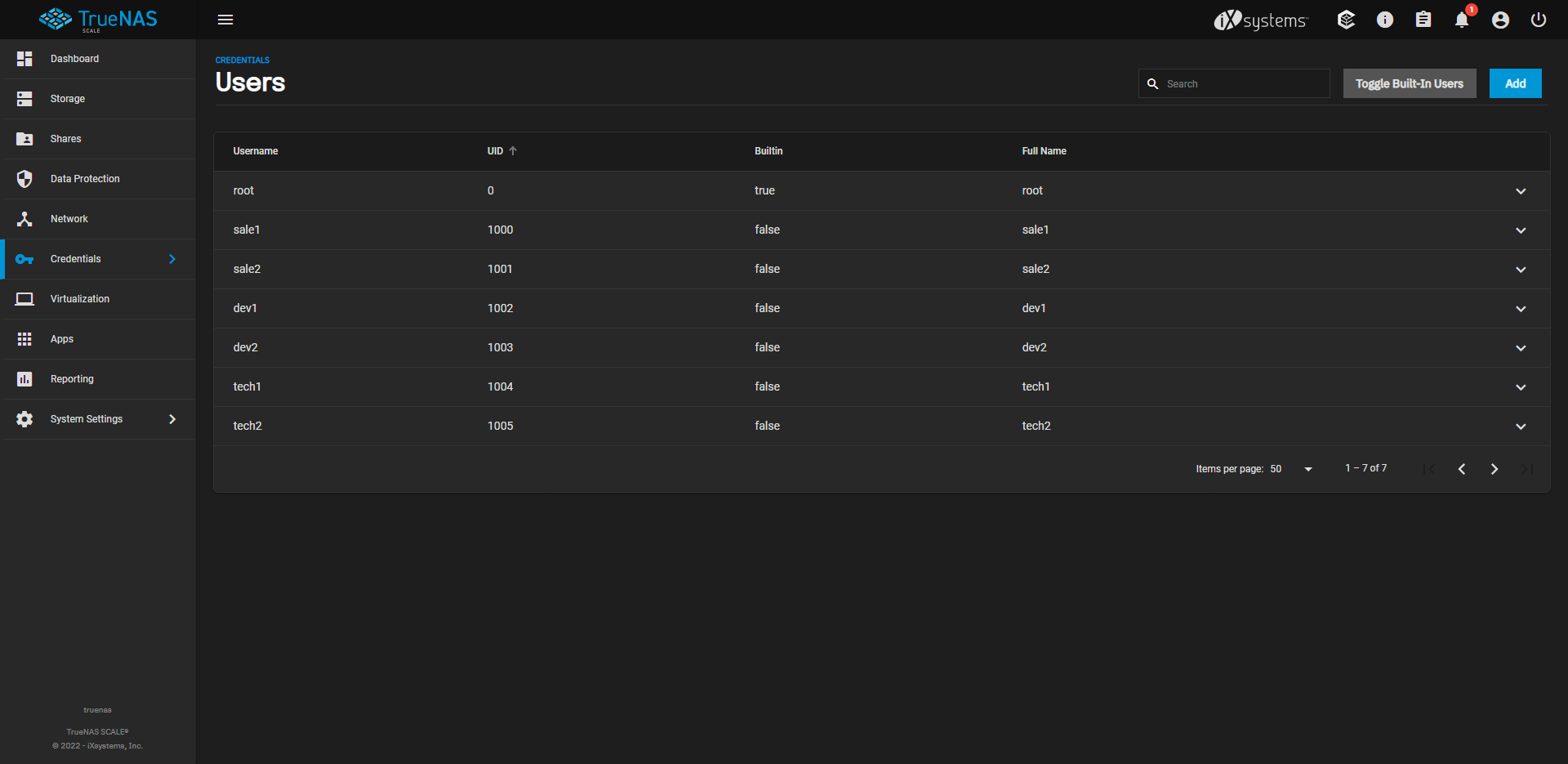This screenshot has height=764, width=1568.
Task: Toggle Built-In Users visibility
Action: click(1409, 83)
